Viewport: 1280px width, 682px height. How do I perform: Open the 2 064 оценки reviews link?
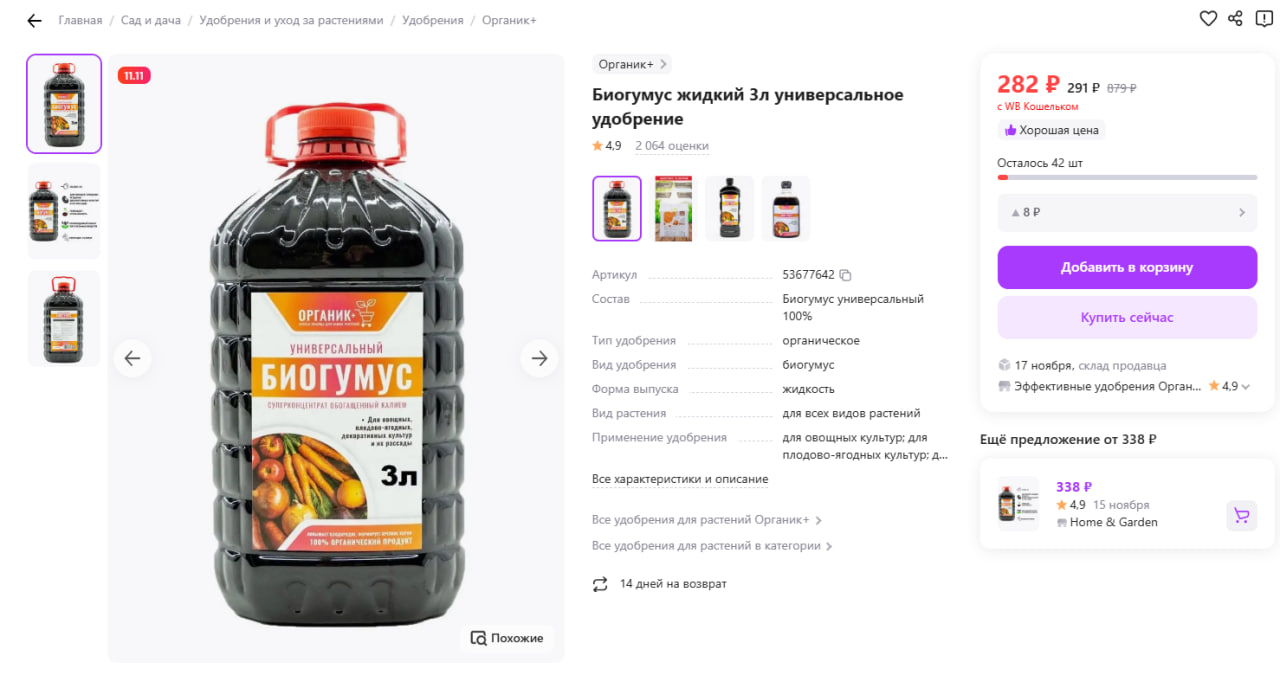point(672,146)
